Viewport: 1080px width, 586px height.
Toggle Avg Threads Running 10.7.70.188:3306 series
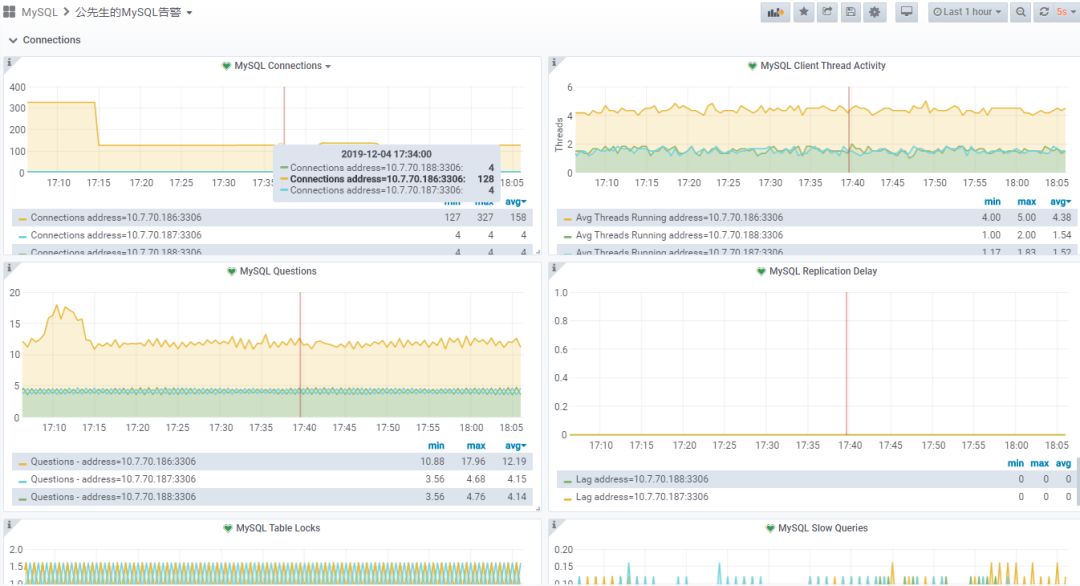click(679, 235)
